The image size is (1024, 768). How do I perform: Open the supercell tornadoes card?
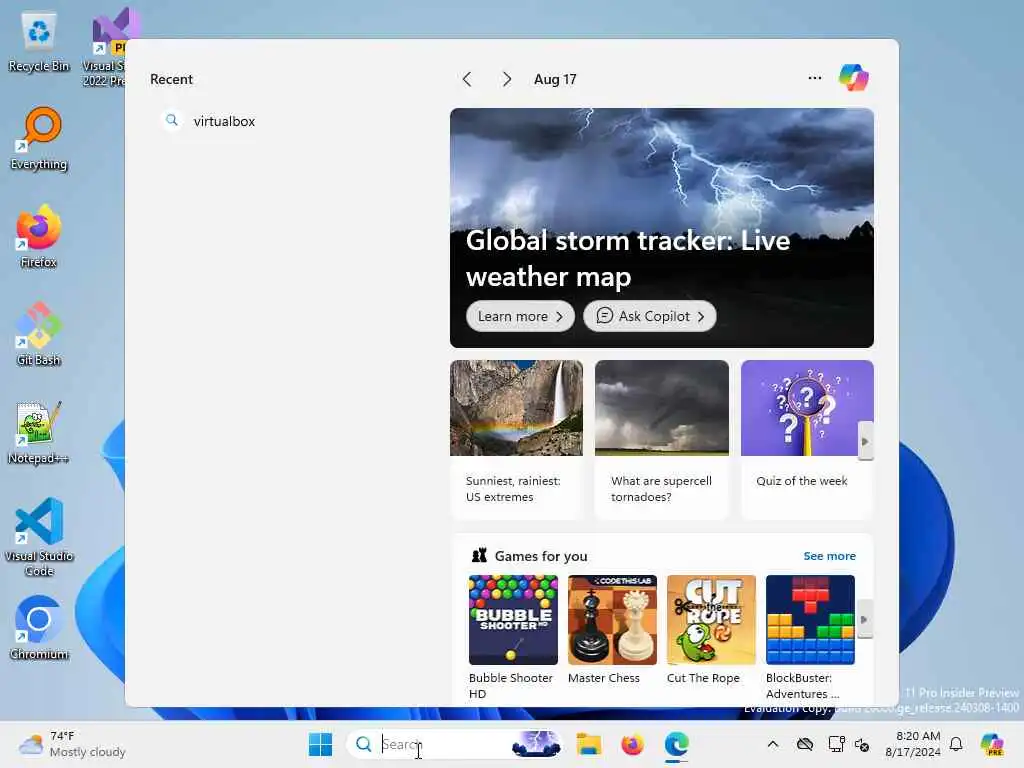tap(662, 439)
